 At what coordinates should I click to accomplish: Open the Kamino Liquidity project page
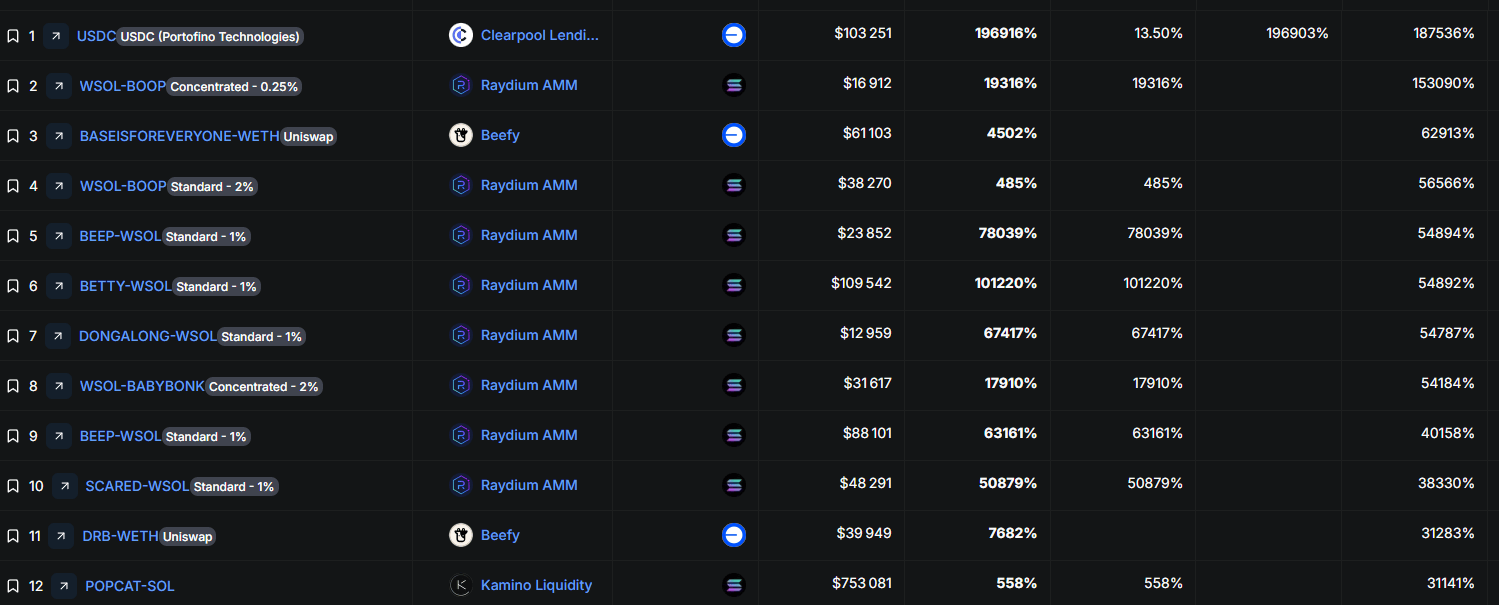click(x=536, y=585)
